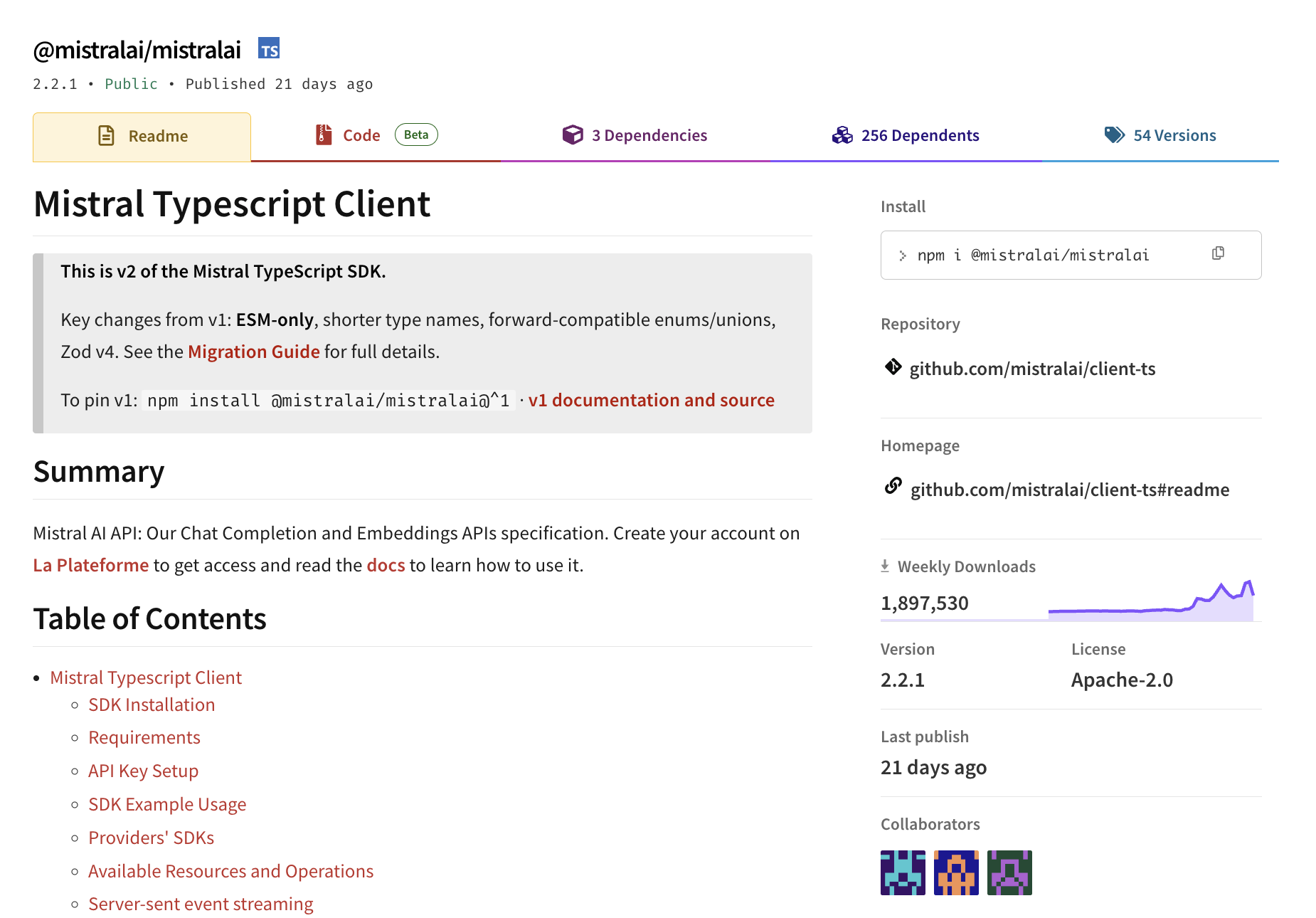This screenshot has width=1316, height=918.
Task: Open the client-ts#readme homepage link
Action: tap(1070, 490)
